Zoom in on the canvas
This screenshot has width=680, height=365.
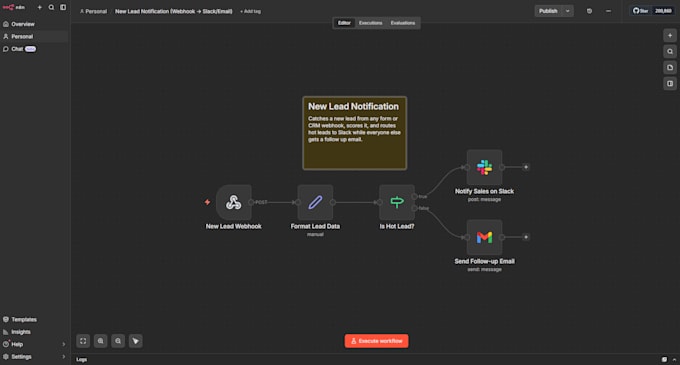coord(100,341)
